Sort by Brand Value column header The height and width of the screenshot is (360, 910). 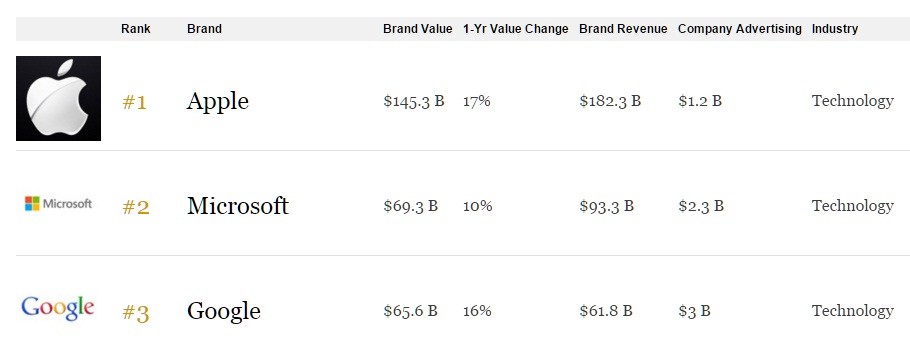point(417,29)
